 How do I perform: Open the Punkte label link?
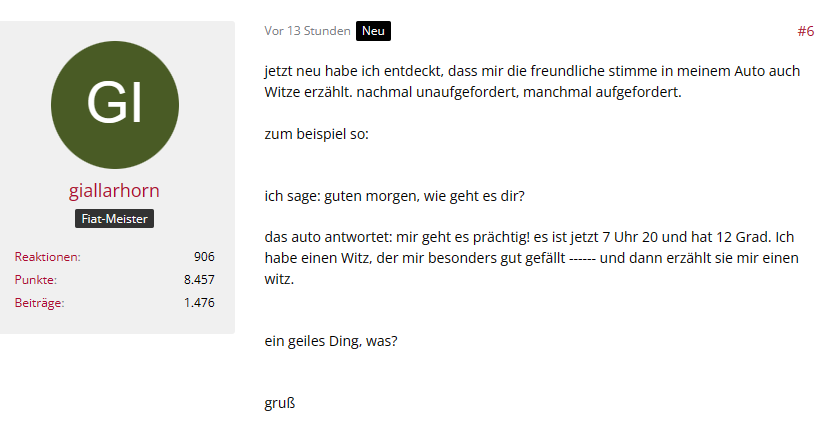(35, 280)
